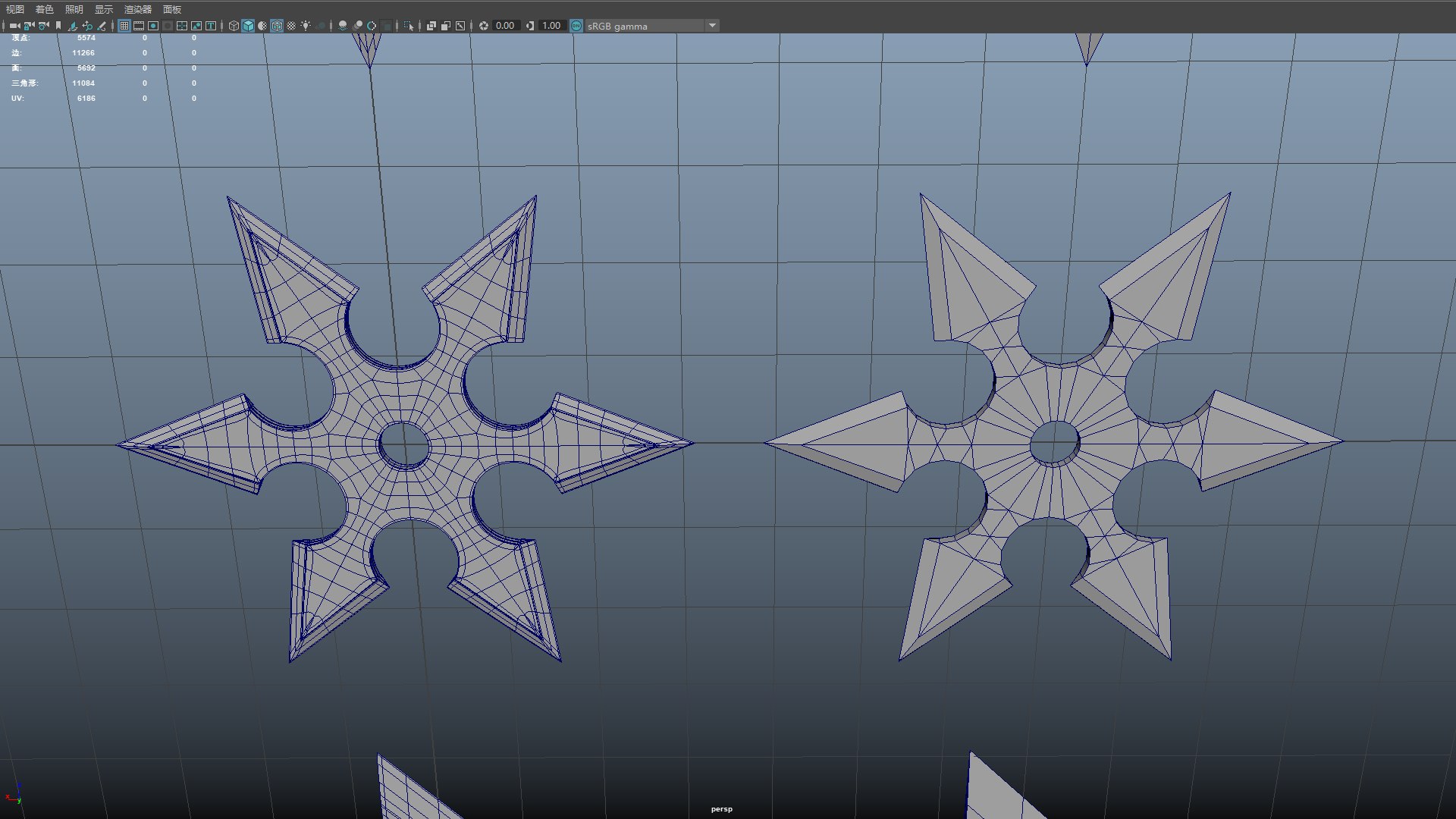Click the Isolate Select icon
The image size is (1456, 819).
409,26
